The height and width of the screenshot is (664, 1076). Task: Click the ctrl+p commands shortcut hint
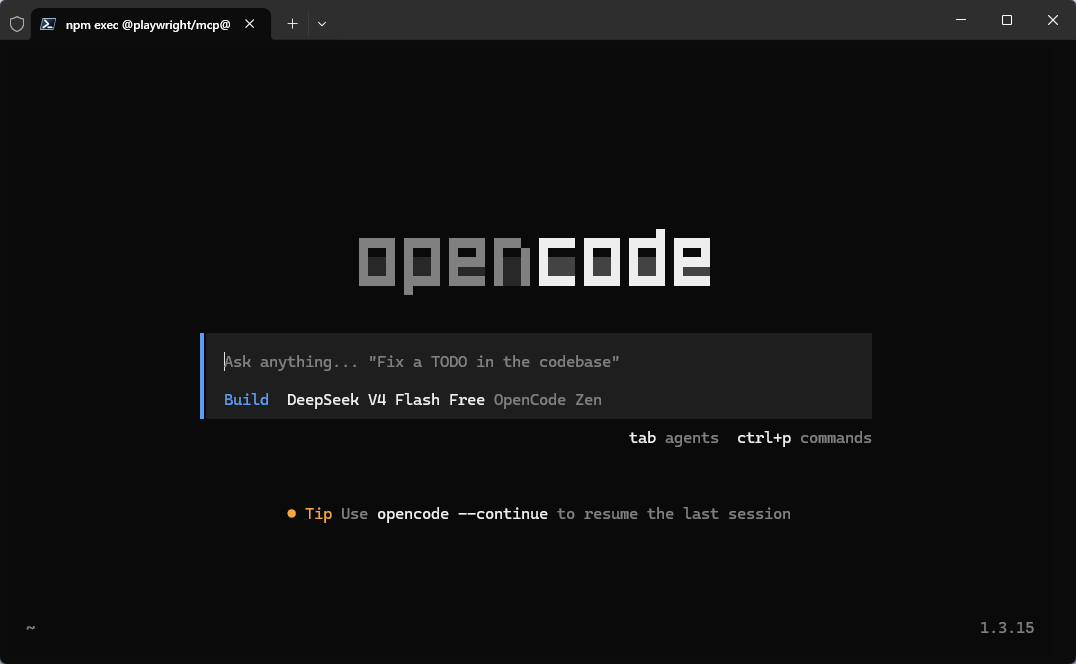click(x=804, y=438)
